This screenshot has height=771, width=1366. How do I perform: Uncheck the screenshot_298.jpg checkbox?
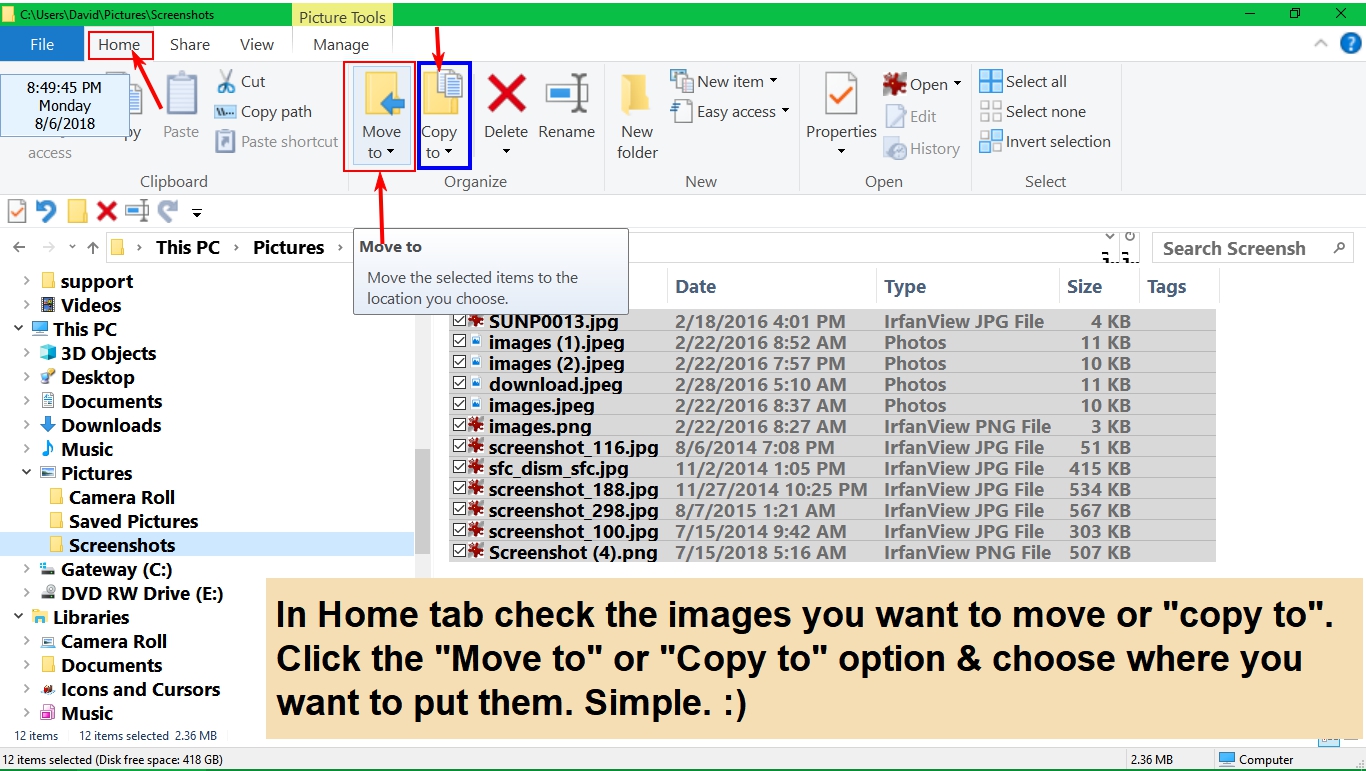(459, 510)
